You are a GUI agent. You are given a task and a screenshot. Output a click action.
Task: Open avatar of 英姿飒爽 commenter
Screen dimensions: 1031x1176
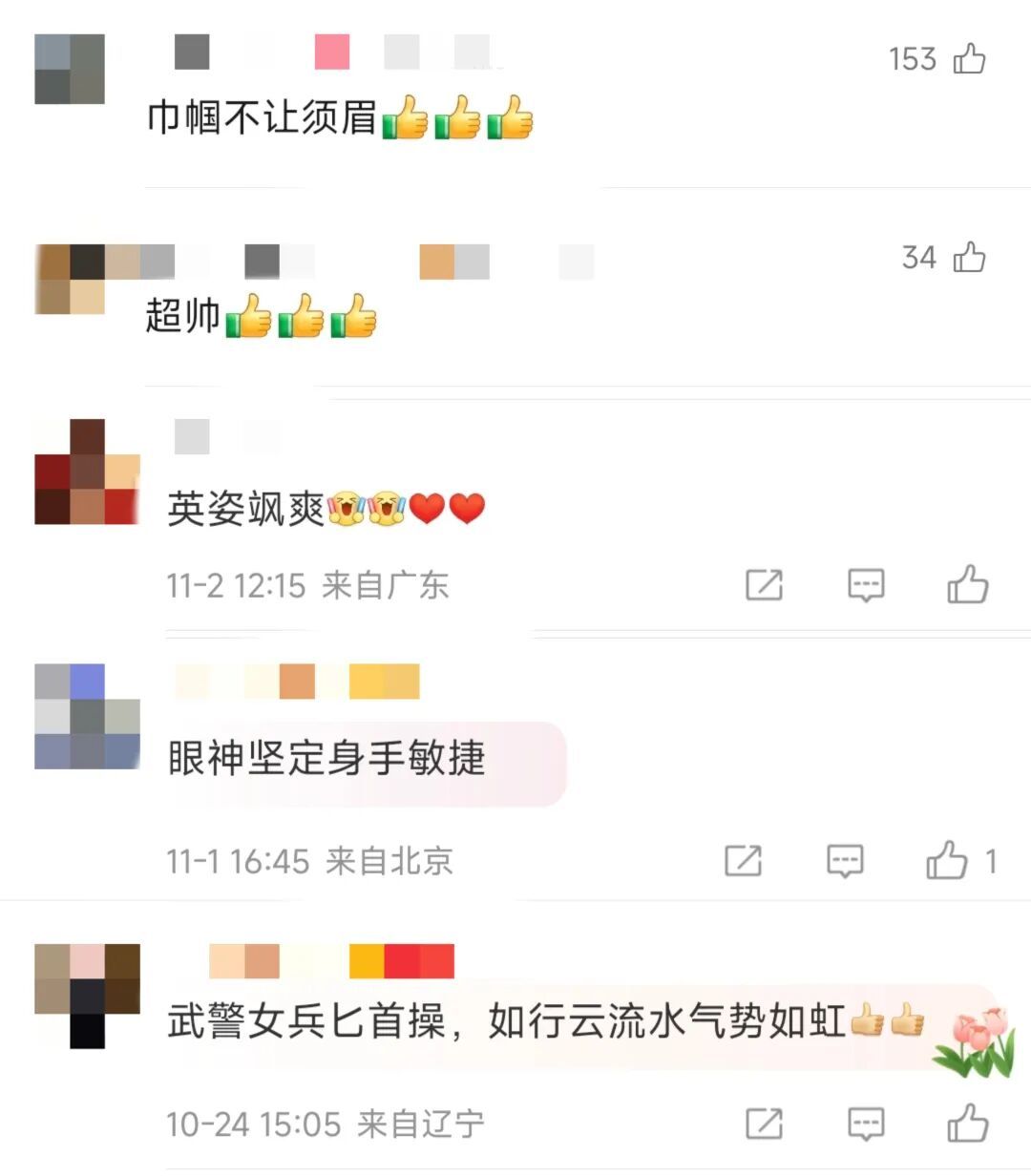[87, 472]
